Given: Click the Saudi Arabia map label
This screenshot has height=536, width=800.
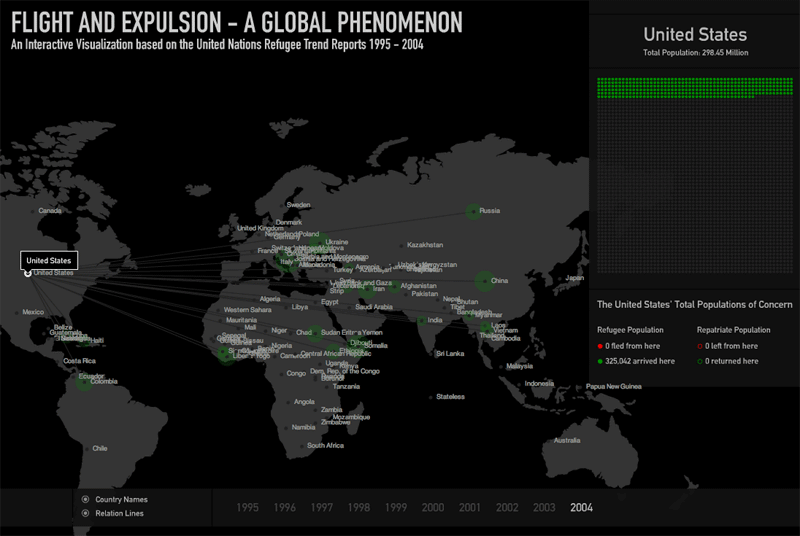Looking at the screenshot, I should pos(373,307).
